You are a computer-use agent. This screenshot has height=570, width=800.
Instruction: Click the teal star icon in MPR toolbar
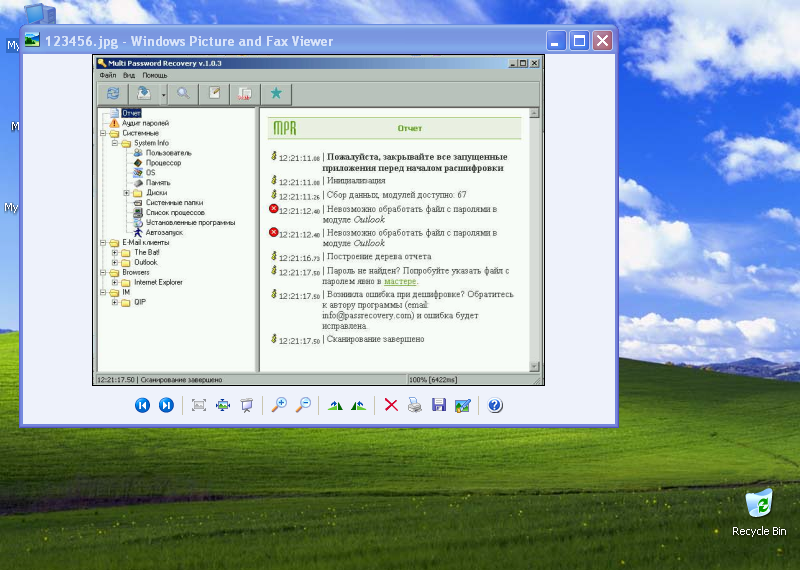point(277,93)
